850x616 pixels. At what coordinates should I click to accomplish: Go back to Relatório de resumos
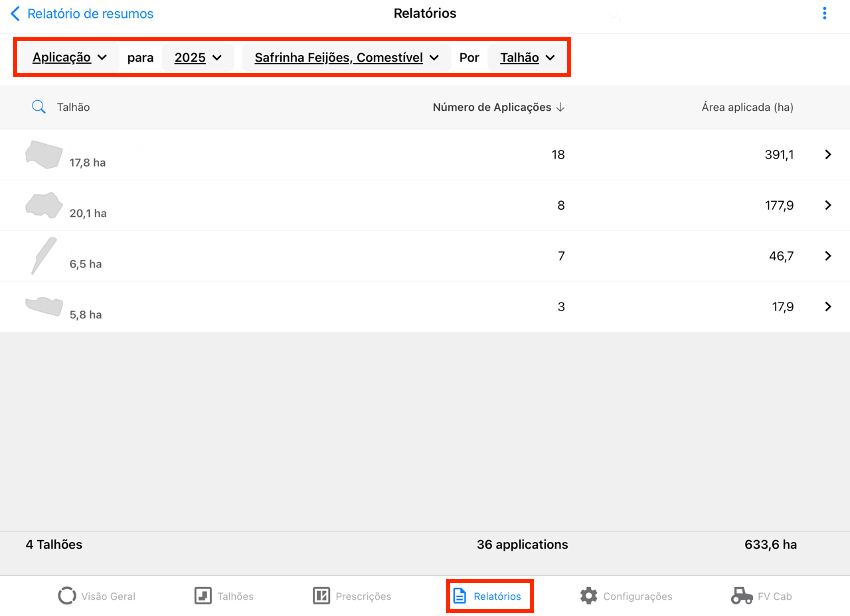pos(82,14)
